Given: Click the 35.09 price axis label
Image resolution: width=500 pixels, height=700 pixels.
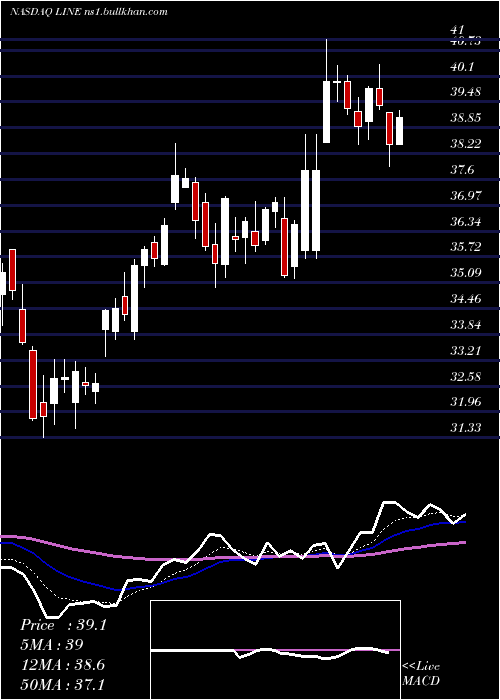Looking at the screenshot, I should coord(466,272).
